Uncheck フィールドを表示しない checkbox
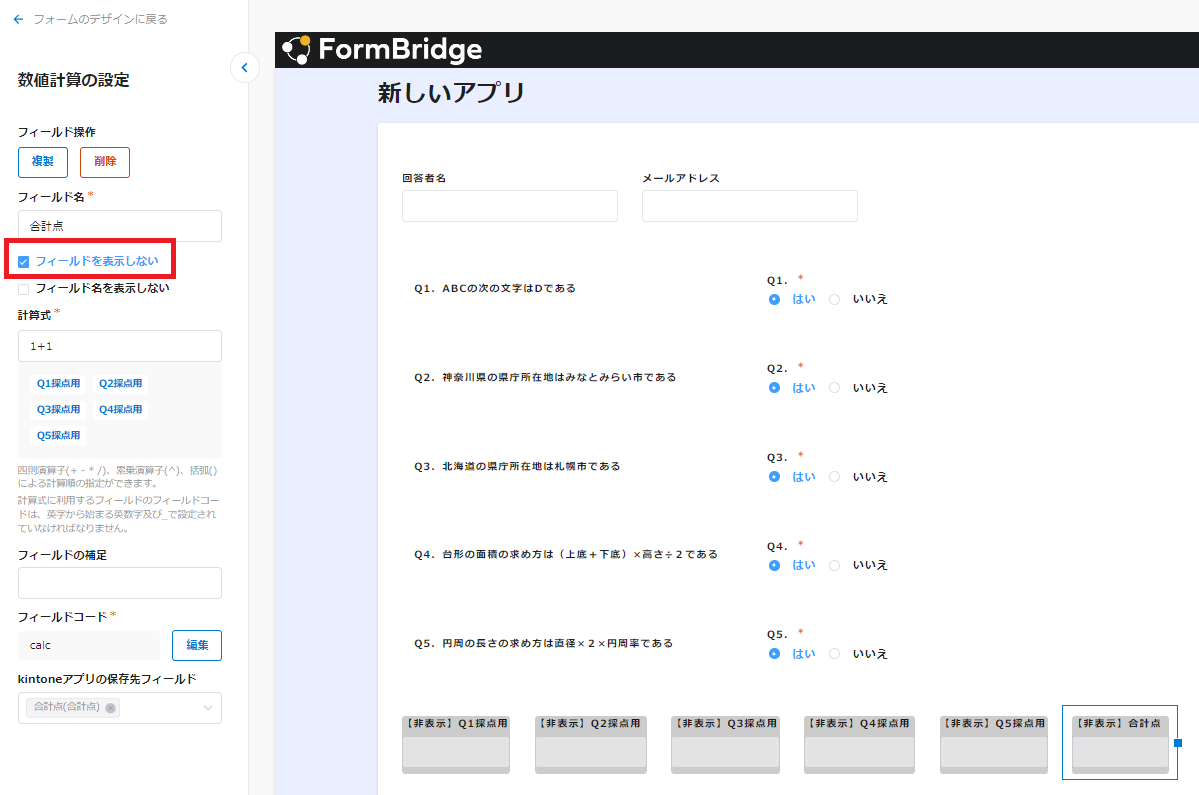The height and width of the screenshot is (795, 1199). [24, 262]
